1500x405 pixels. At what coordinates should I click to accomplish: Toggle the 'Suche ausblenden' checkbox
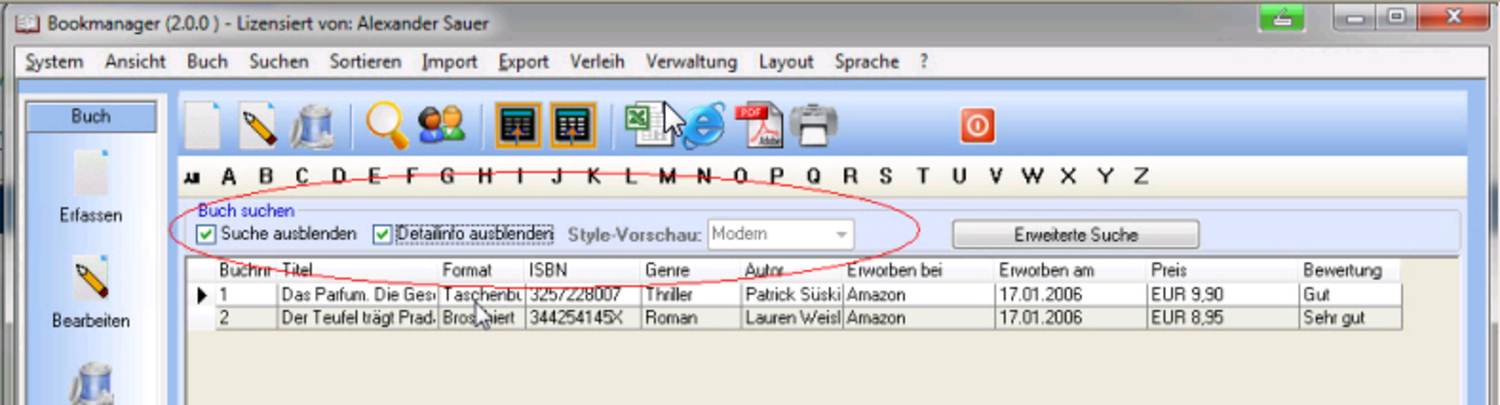[207, 234]
